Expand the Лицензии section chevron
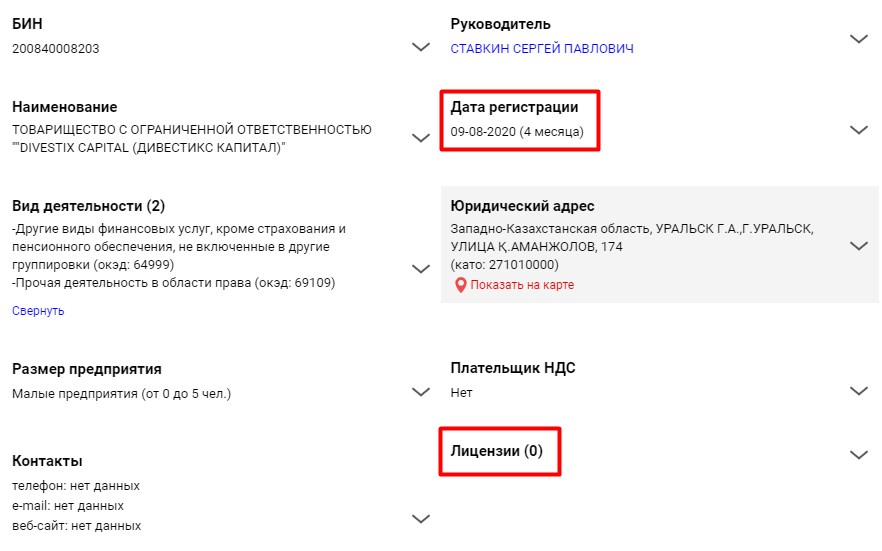The width and height of the screenshot is (882, 551). [858, 455]
